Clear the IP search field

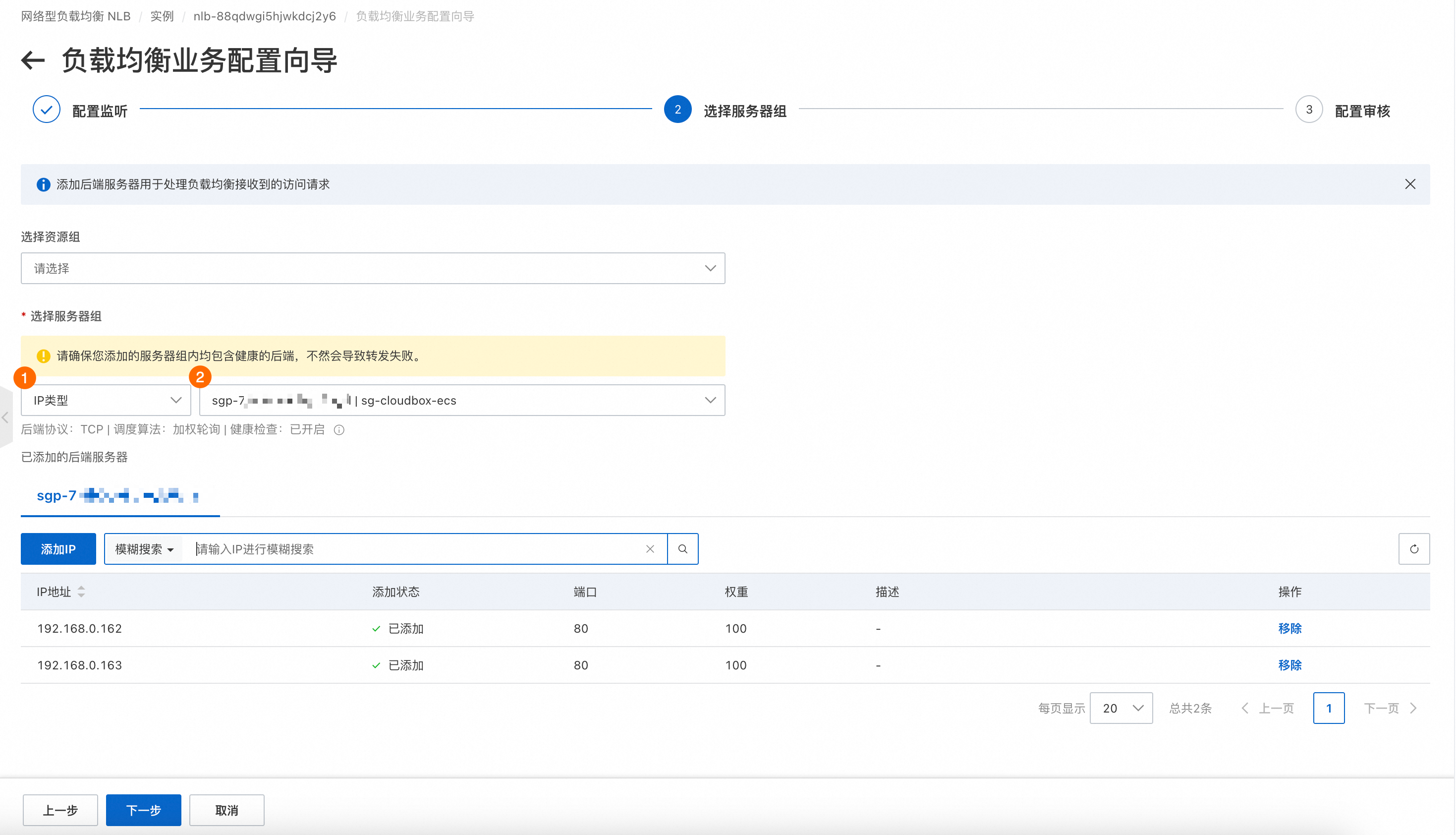(x=650, y=549)
